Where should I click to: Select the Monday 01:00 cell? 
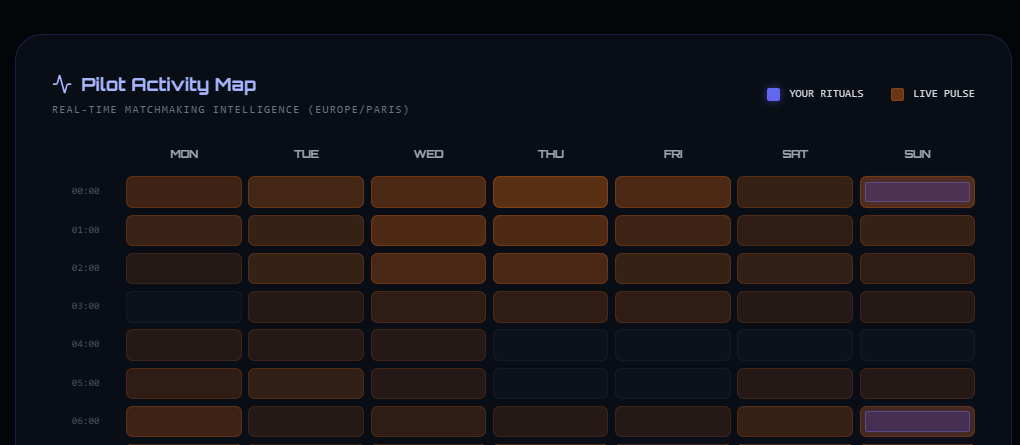[x=184, y=230]
